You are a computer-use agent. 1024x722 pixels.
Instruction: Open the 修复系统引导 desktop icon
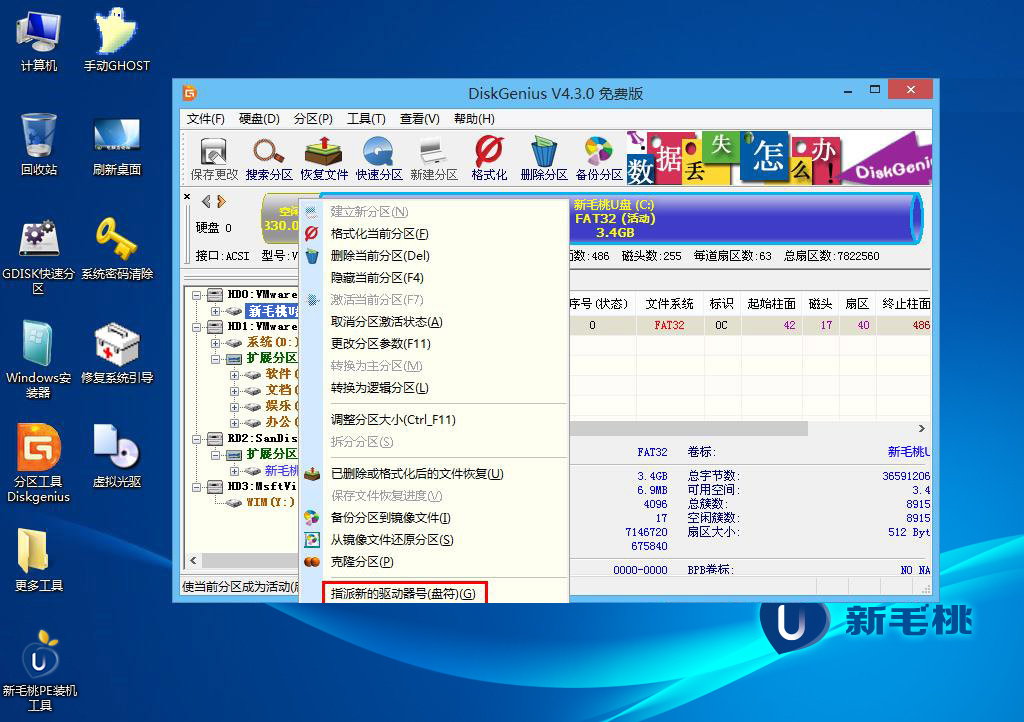tap(117, 353)
